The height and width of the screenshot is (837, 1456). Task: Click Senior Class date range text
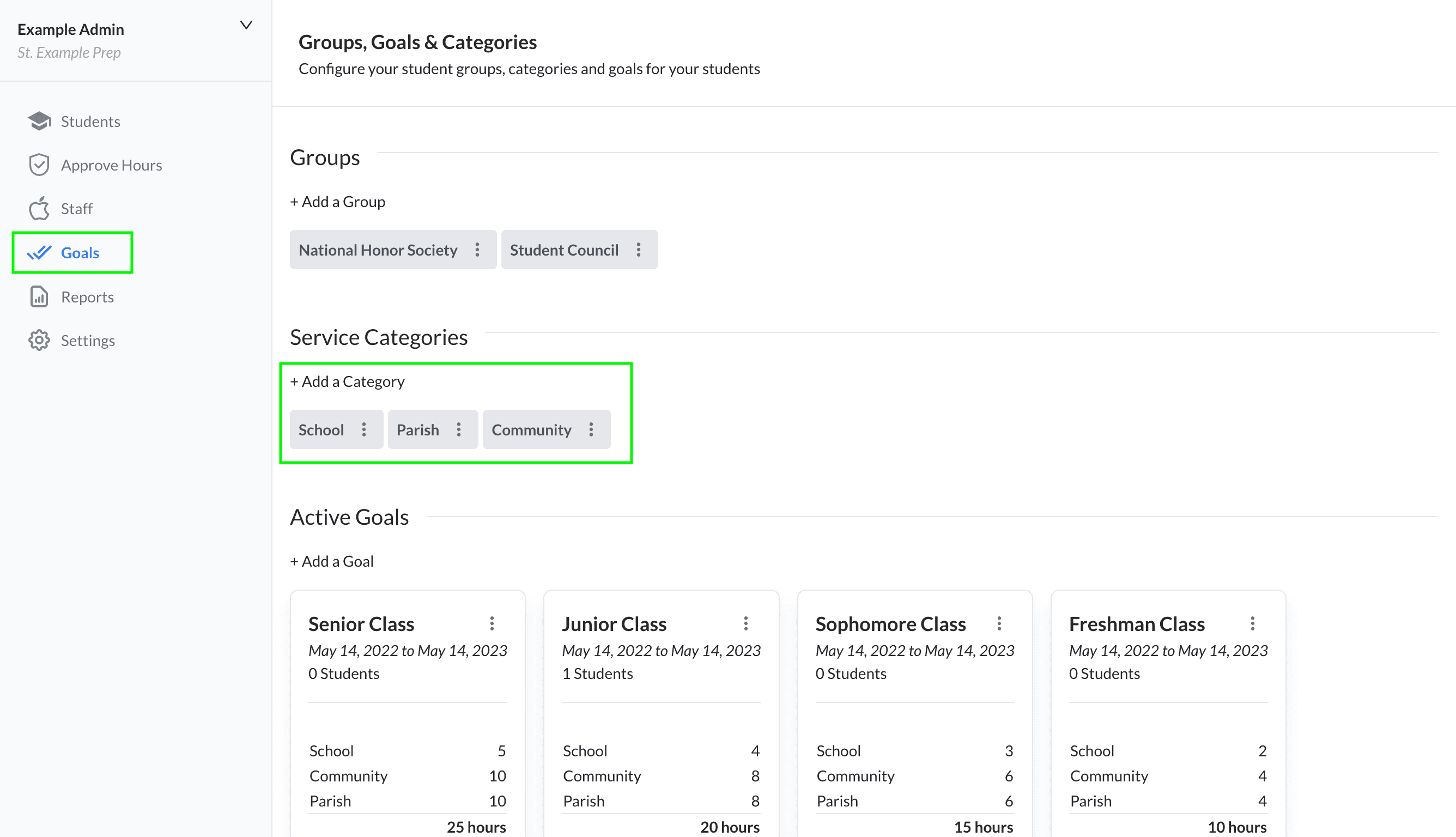[408, 650]
